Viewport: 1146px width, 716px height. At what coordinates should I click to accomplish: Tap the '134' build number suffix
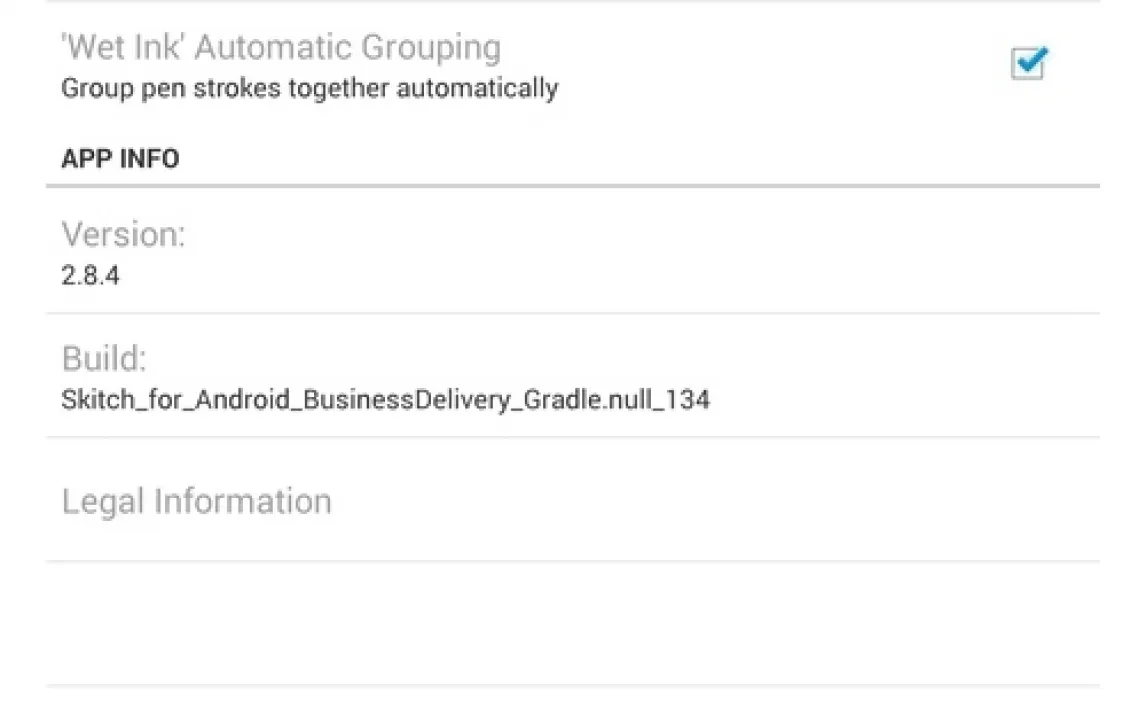pyautogui.click(x=688, y=400)
